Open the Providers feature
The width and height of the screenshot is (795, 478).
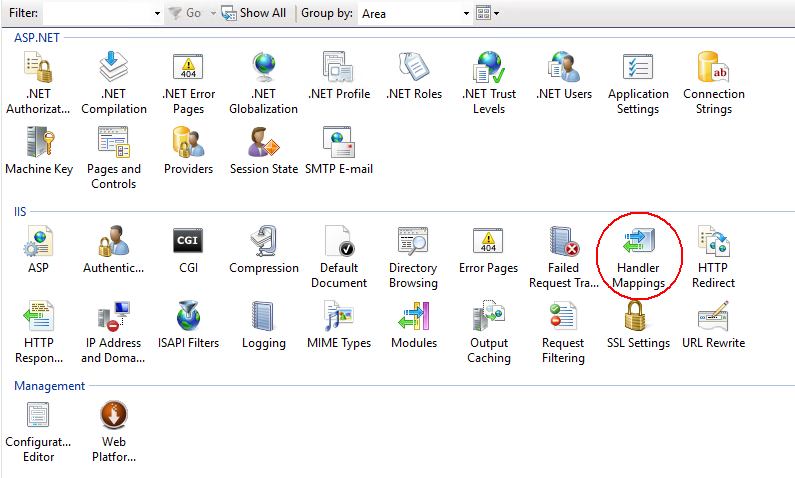[x=189, y=151]
